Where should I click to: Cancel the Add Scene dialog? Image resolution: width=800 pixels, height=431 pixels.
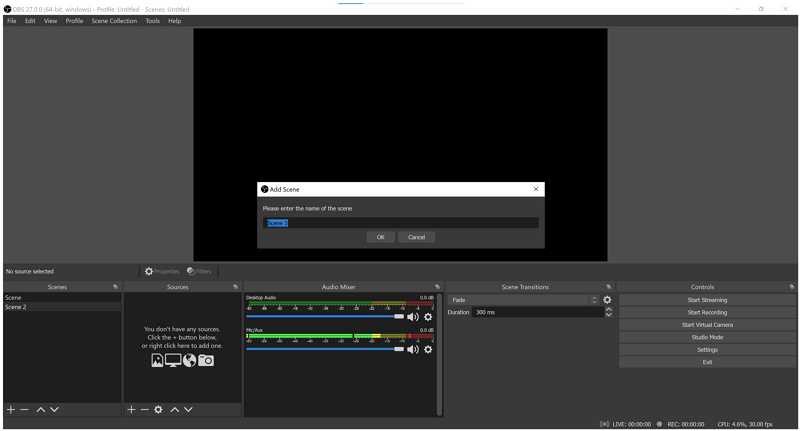(x=416, y=237)
